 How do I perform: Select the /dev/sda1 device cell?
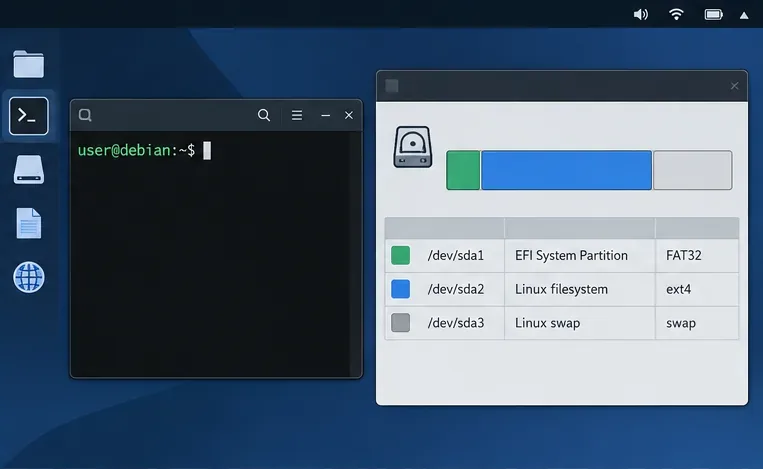(x=445, y=255)
